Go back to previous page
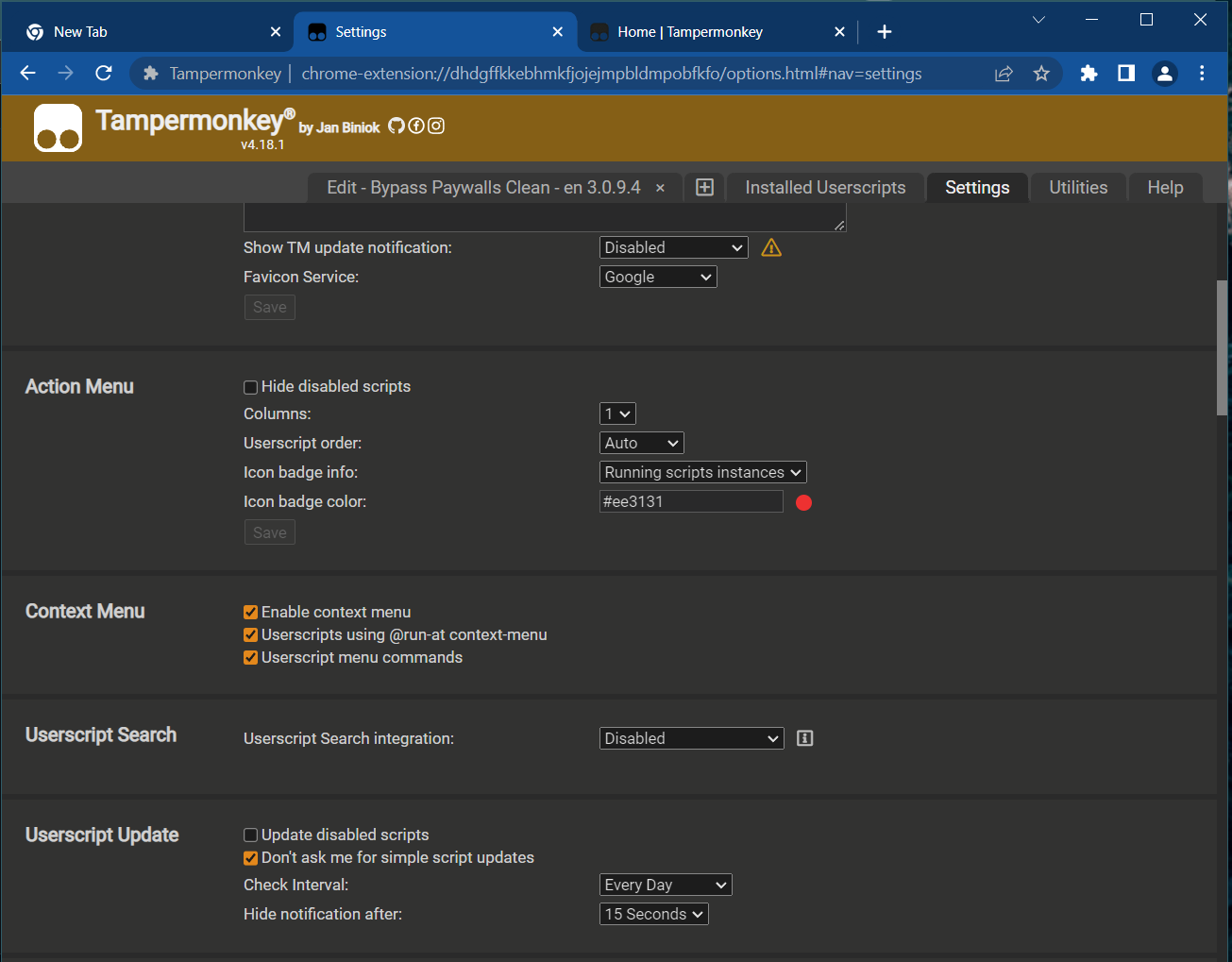The image size is (1232, 962). 28,73
